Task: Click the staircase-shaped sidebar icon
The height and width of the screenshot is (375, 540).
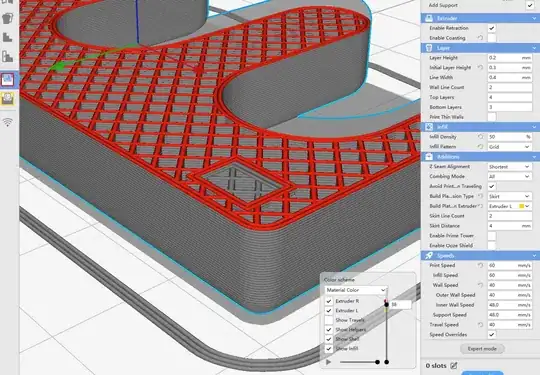Action: click(x=7, y=37)
